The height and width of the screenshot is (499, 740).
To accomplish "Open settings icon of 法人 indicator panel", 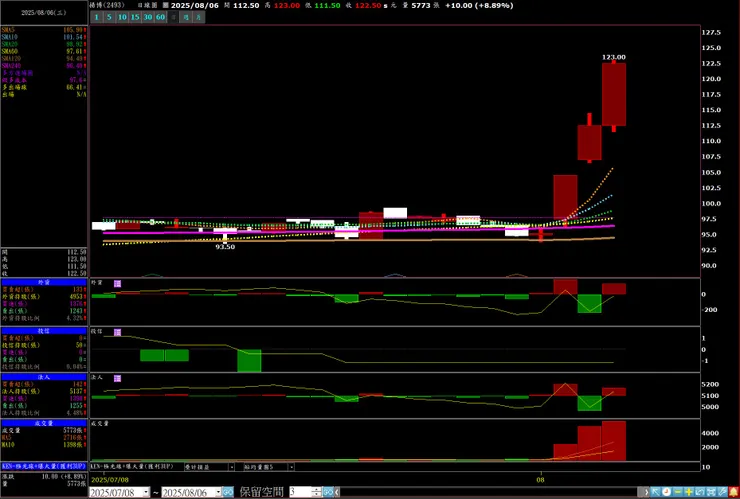I will pos(118,378).
